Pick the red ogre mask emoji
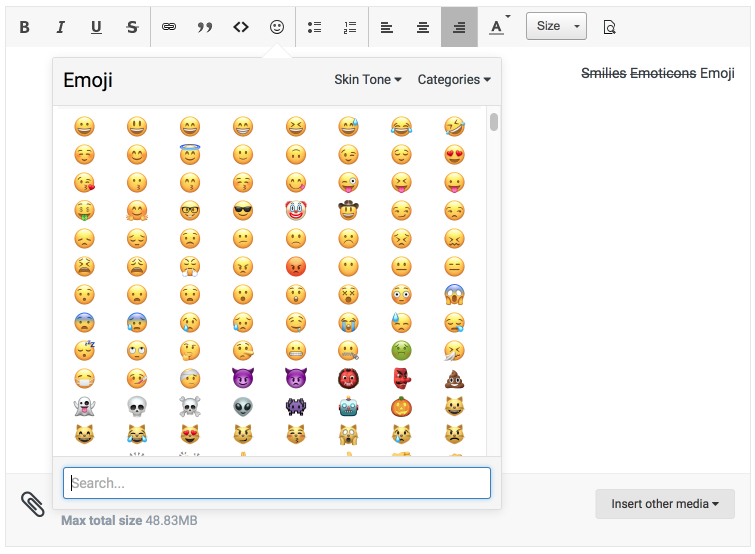The image size is (755, 554). pos(348,378)
